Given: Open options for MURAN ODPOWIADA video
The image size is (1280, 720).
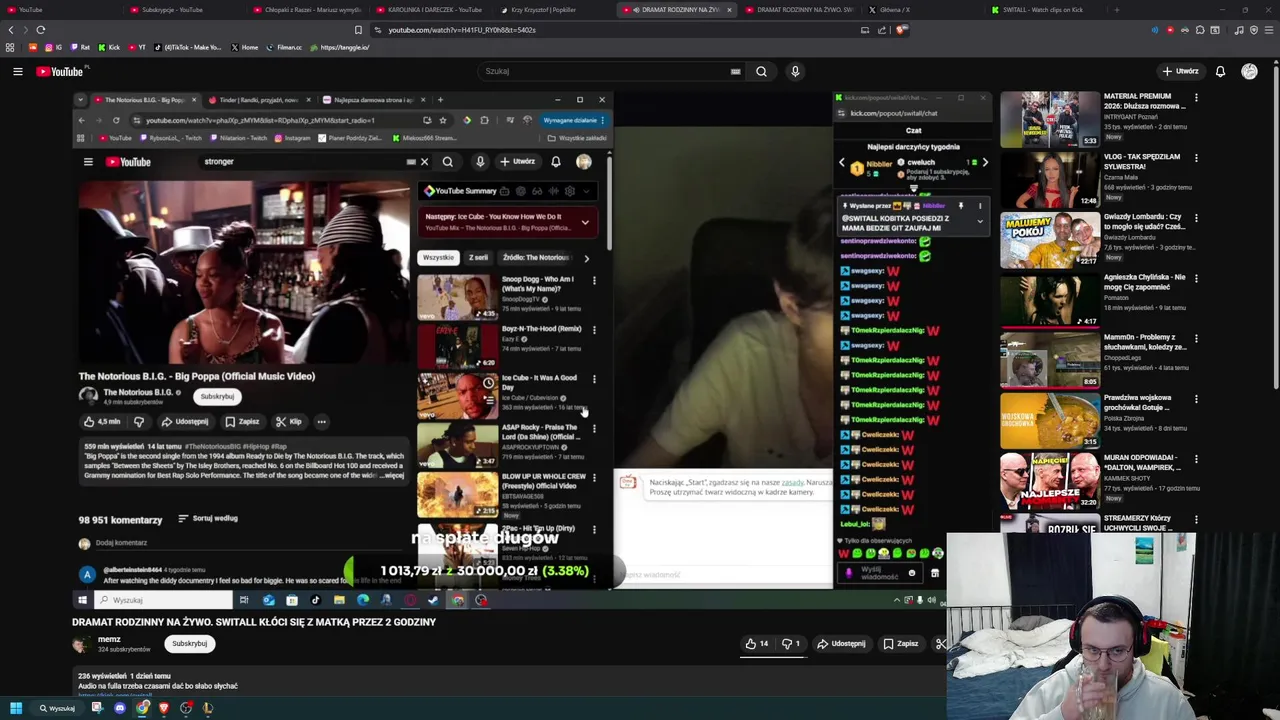Looking at the screenshot, I should point(1196,458).
